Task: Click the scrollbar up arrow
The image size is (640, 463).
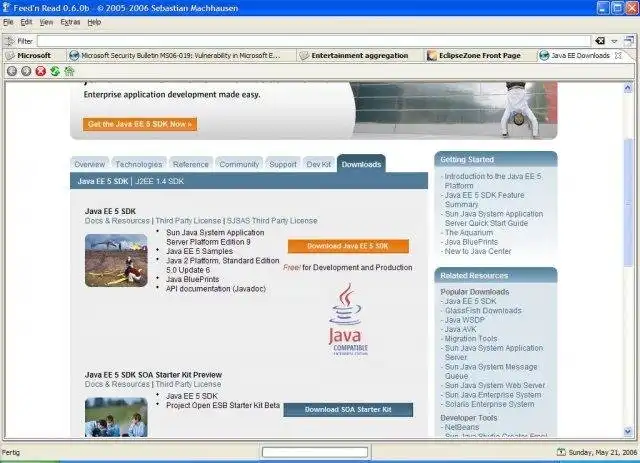Action: pyautogui.click(x=628, y=87)
